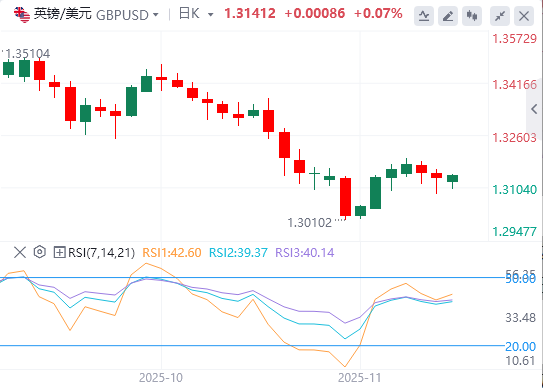The height and width of the screenshot is (388, 543).
Task: Shrink chart with the collapse arrows icon
Action: (500, 16)
